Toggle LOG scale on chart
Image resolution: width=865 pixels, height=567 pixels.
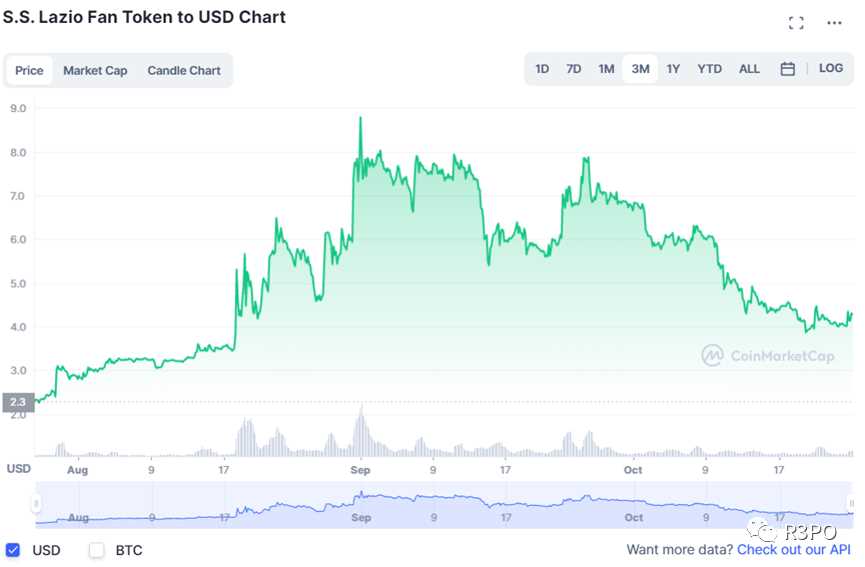pos(831,69)
